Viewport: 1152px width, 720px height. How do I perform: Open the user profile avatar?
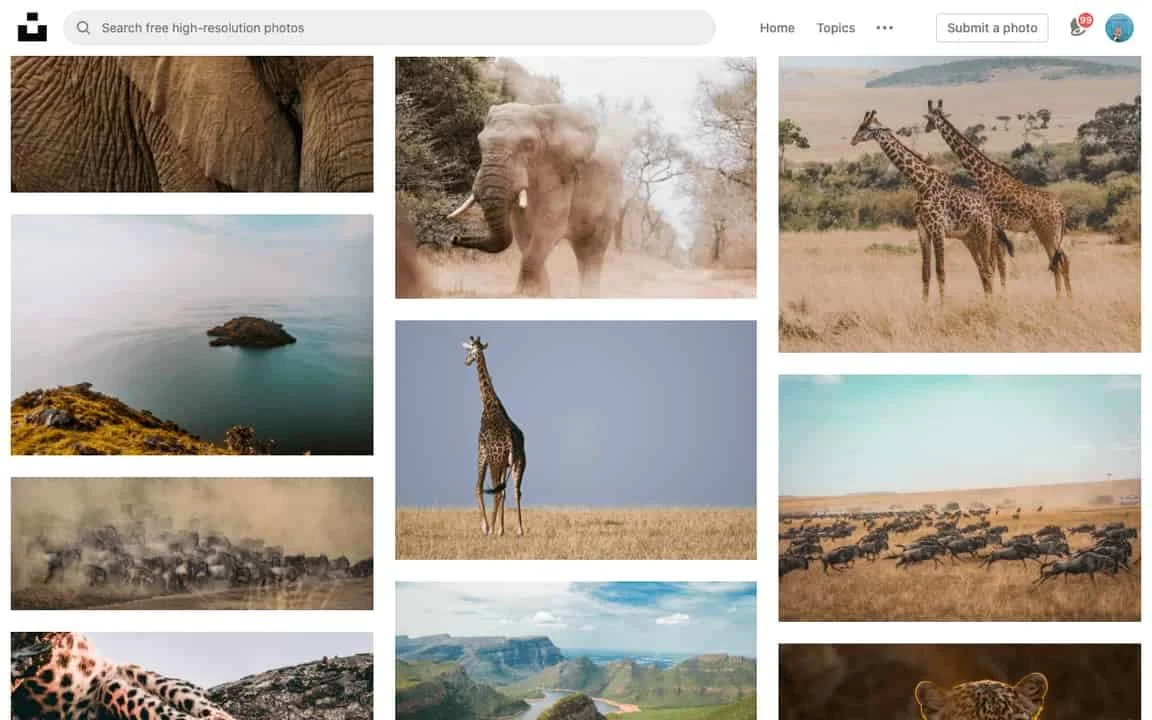1119,28
